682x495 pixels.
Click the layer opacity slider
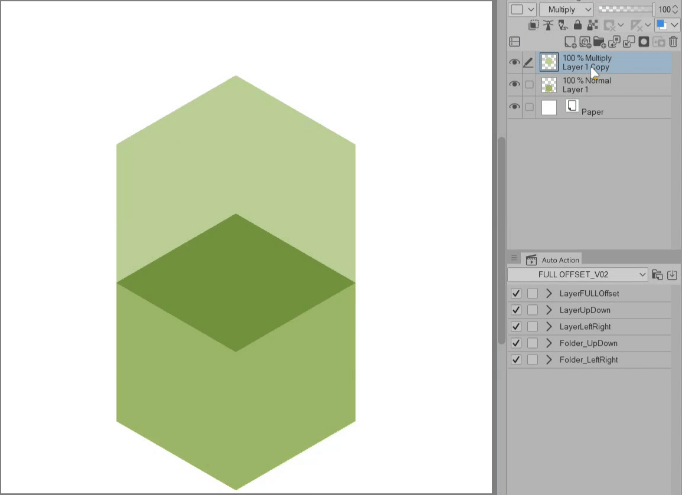click(625, 9)
